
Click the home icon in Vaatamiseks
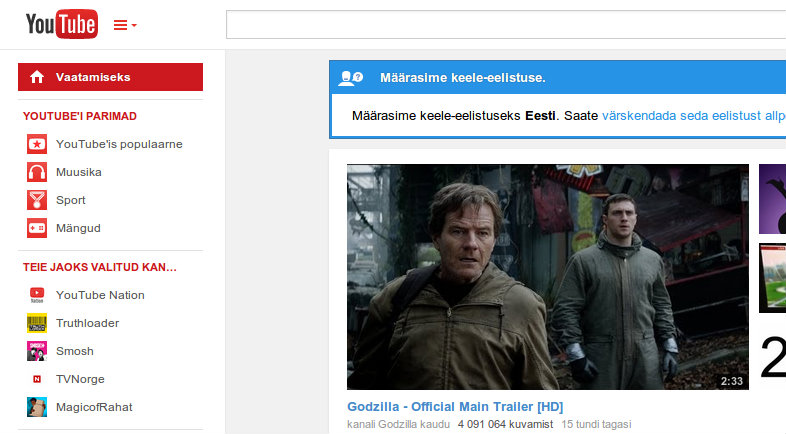[37, 77]
